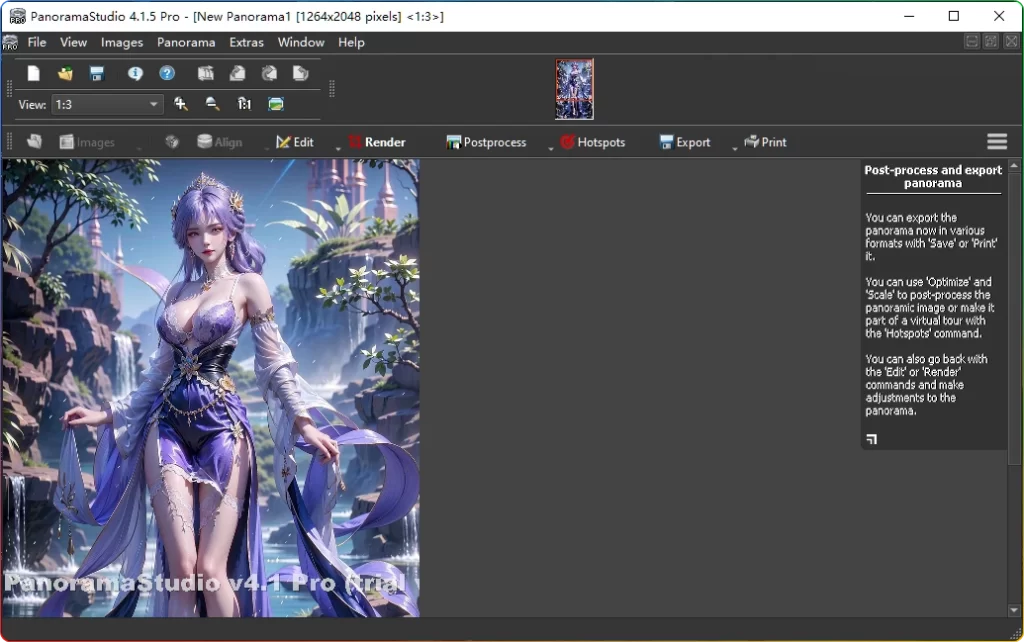Expand the dropdown arrow beside Images

(139, 149)
